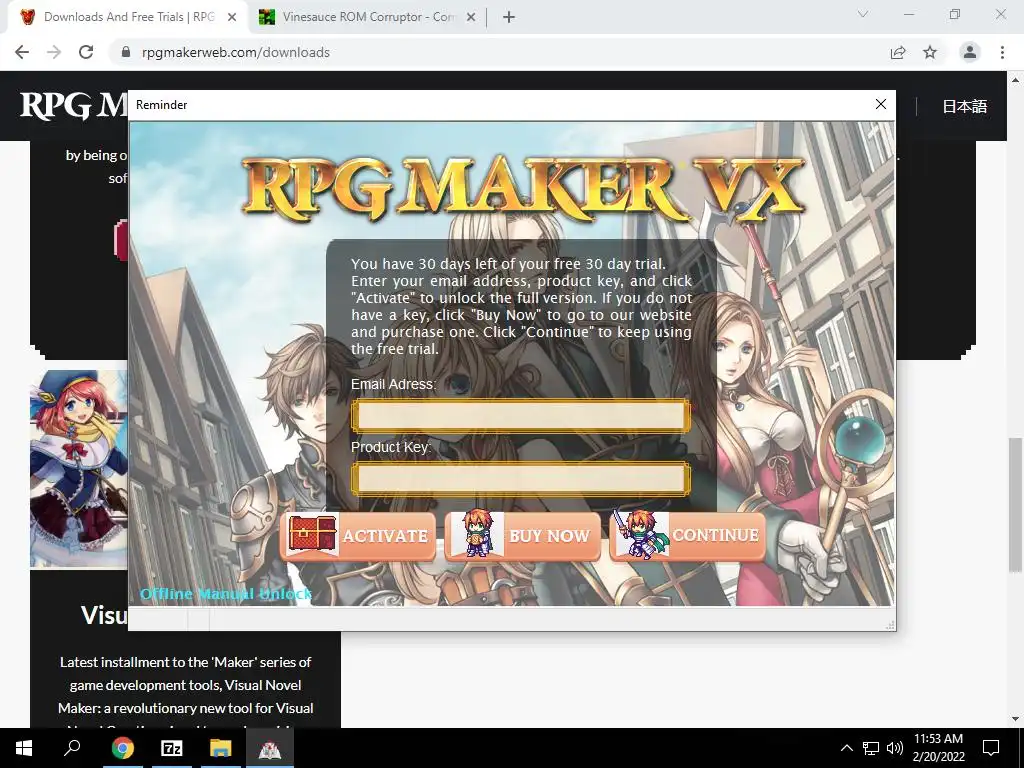Go forward in Chrome
Image resolution: width=1024 pixels, height=768 pixels.
tap(54, 52)
